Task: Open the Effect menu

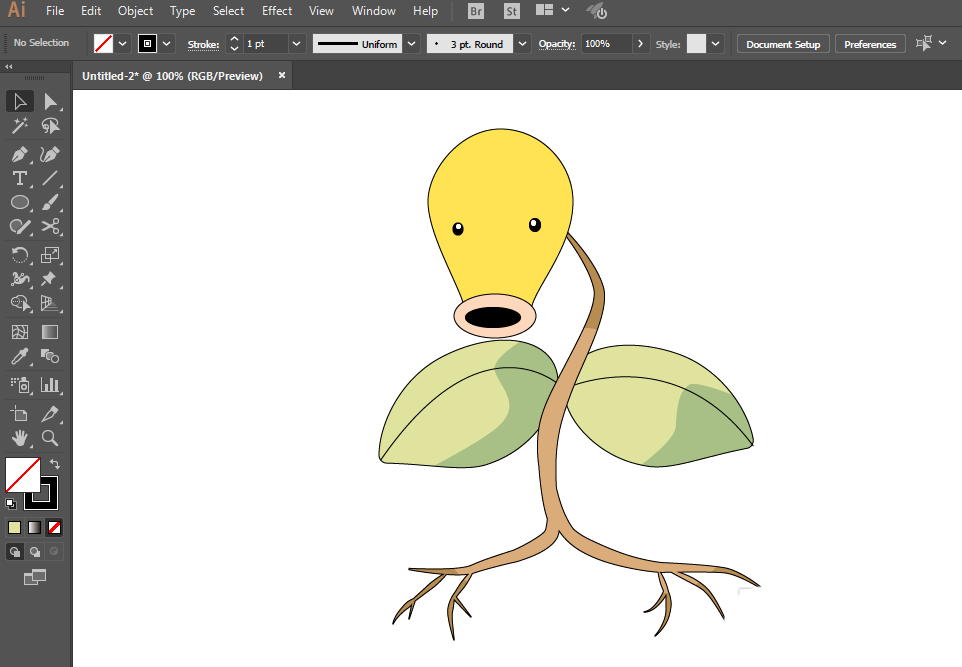Action: tap(277, 11)
